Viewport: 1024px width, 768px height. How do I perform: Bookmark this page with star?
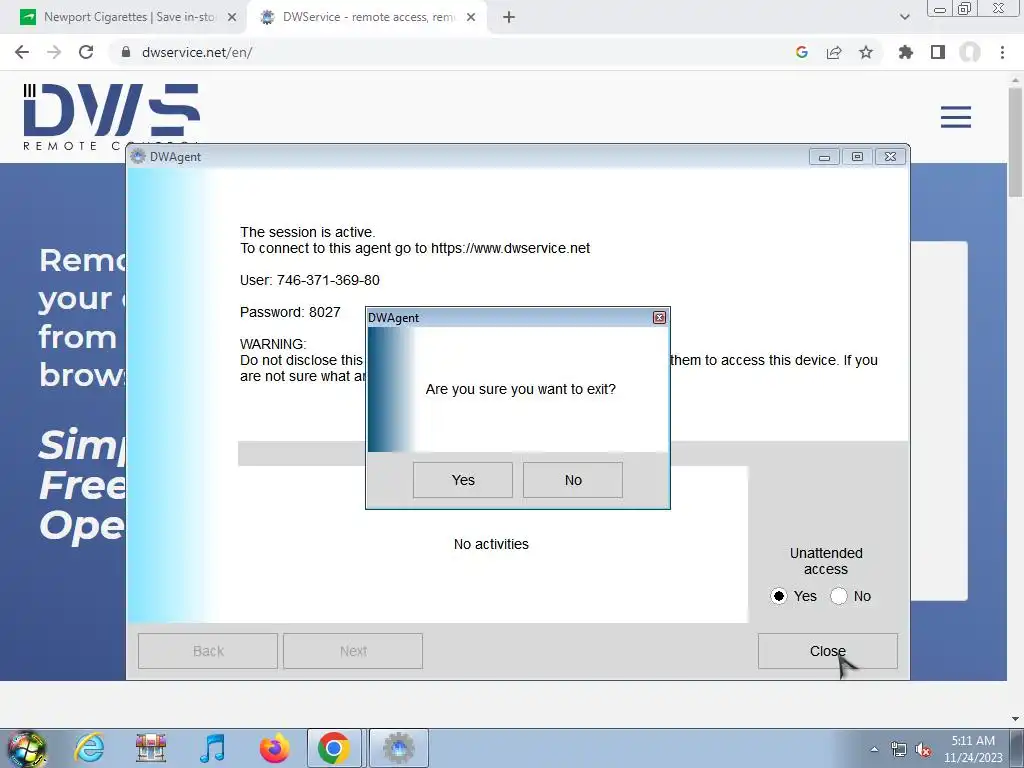tap(866, 52)
